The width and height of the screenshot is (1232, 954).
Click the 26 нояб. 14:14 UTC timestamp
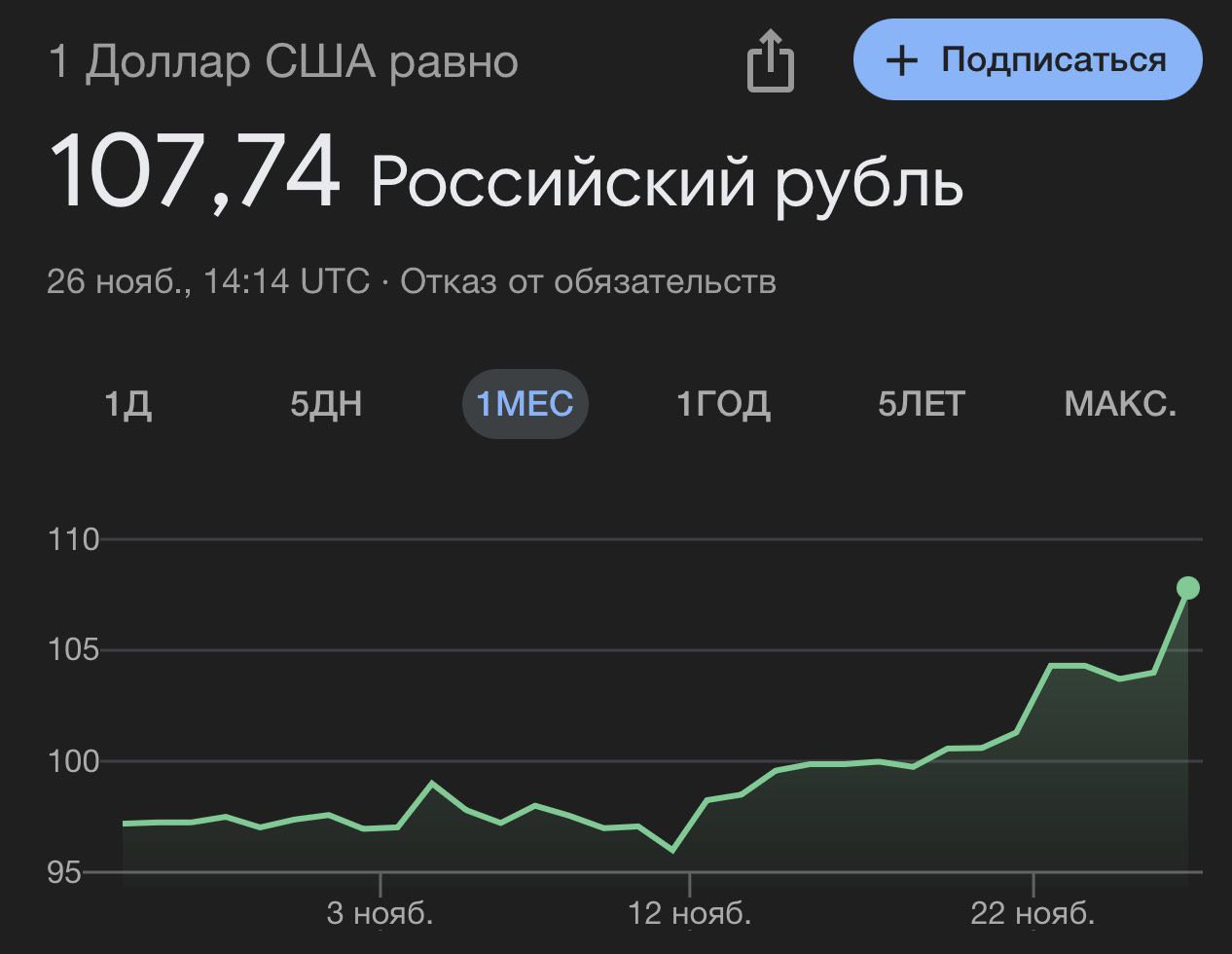tap(208, 281)
